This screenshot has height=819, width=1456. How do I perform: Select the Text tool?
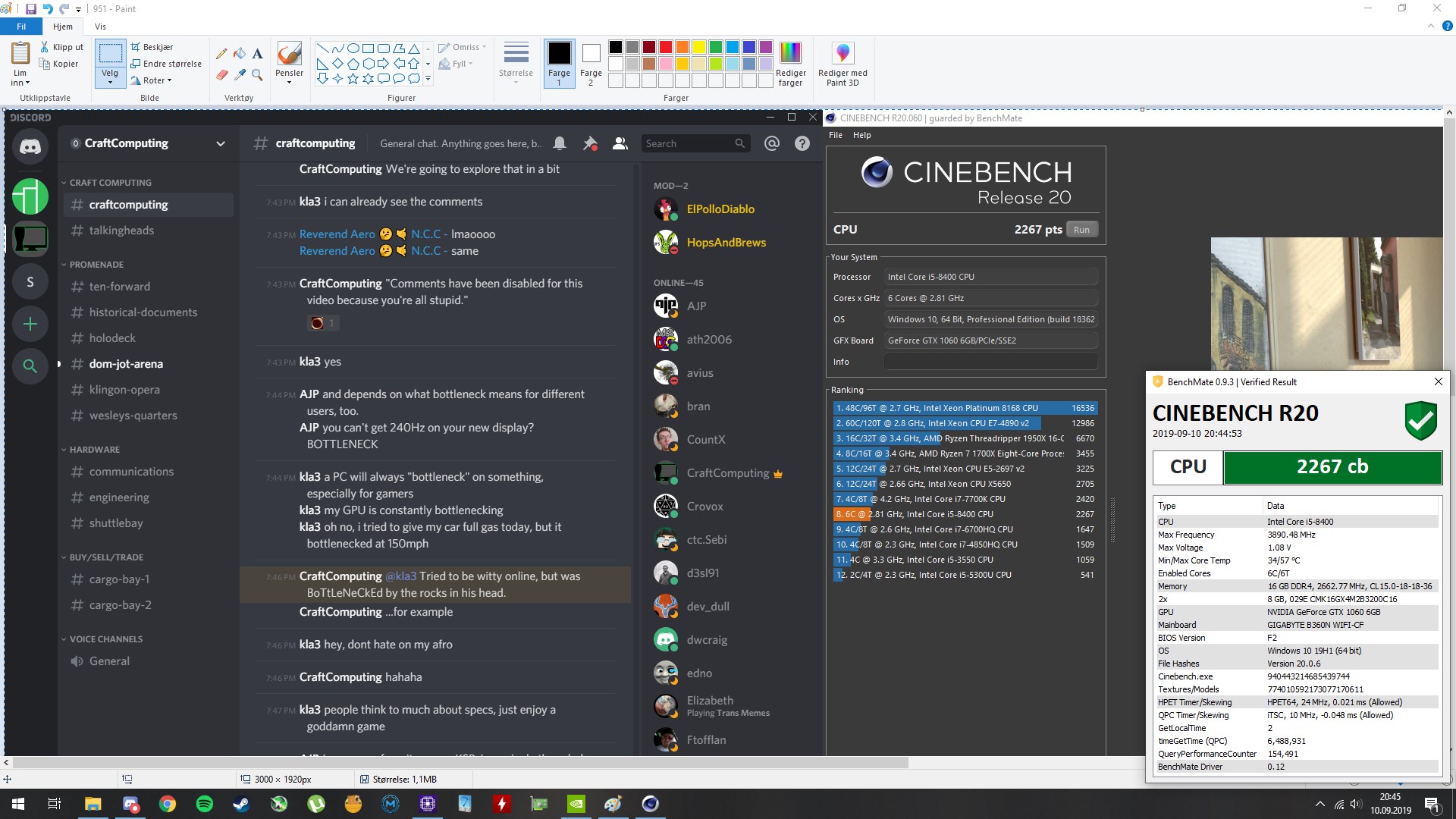[258, 54]
